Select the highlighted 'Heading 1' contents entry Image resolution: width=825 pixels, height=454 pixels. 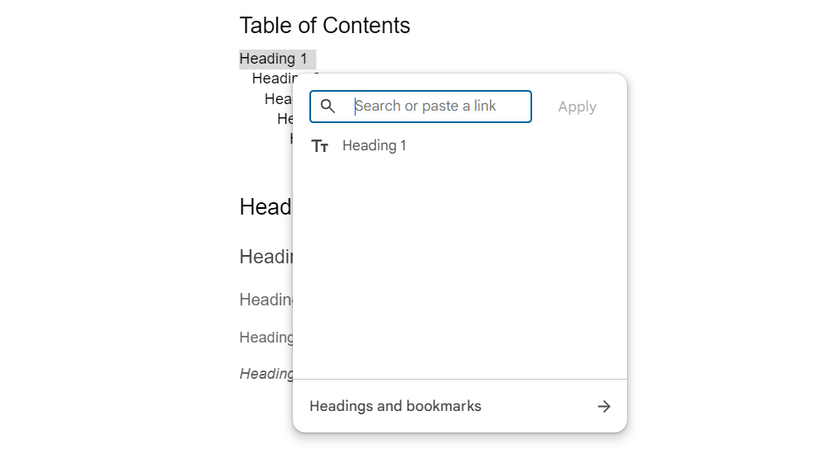coord(274,59)
